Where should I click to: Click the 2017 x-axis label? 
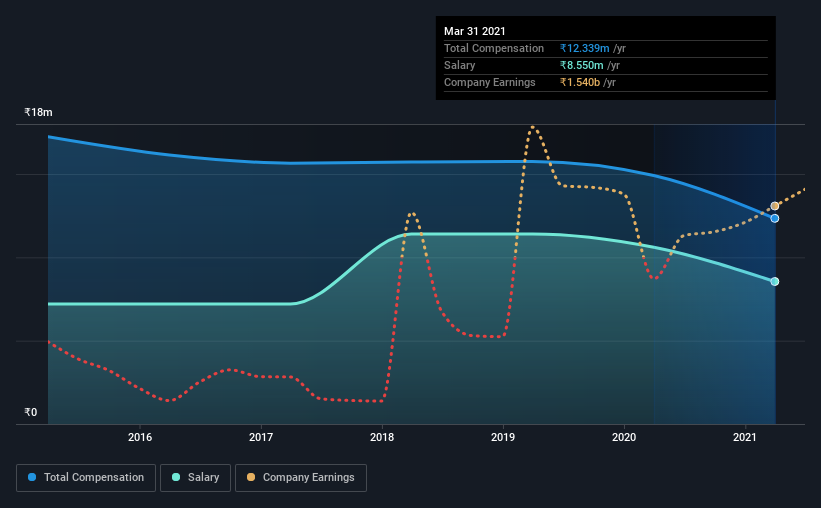(261, 437)
